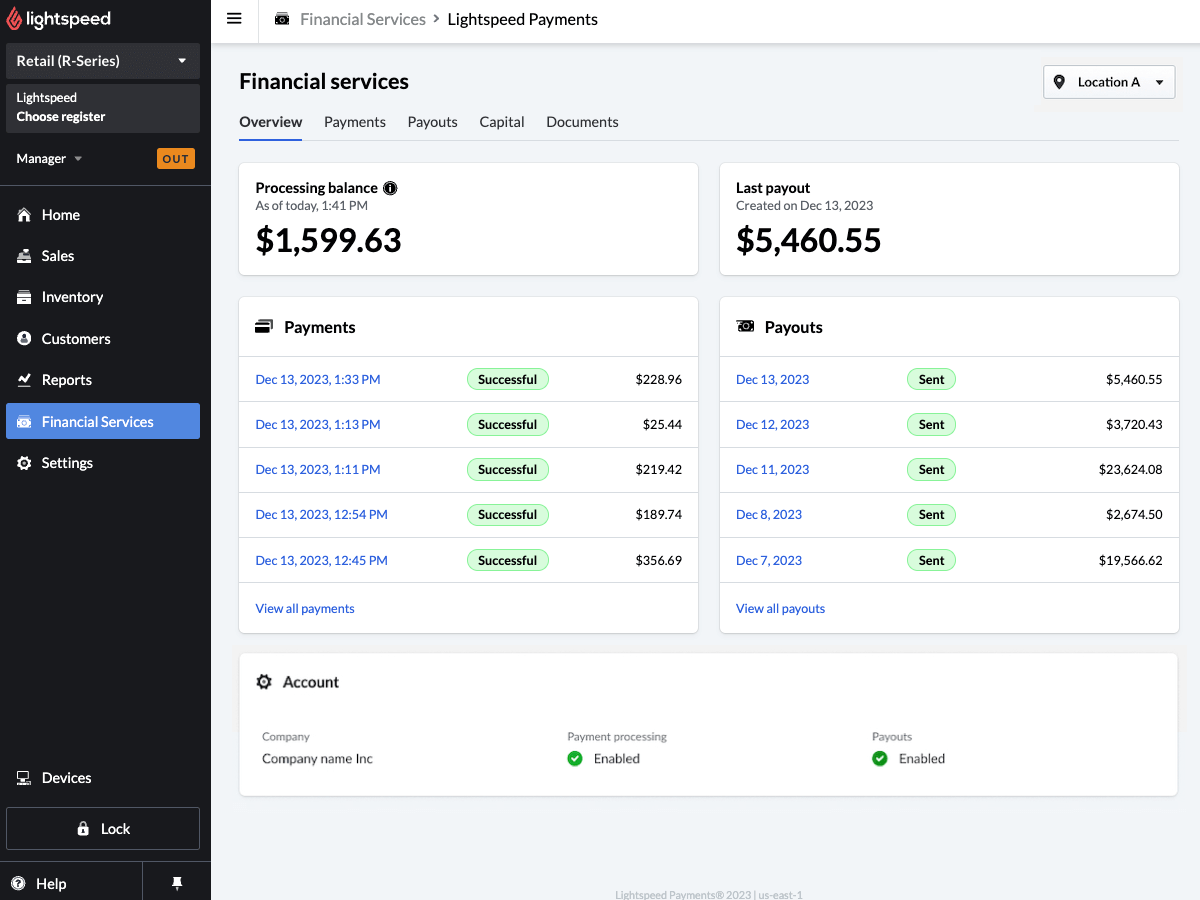Click the hamburger menu icon
1200x900 pixels.
tap(234, 19)
